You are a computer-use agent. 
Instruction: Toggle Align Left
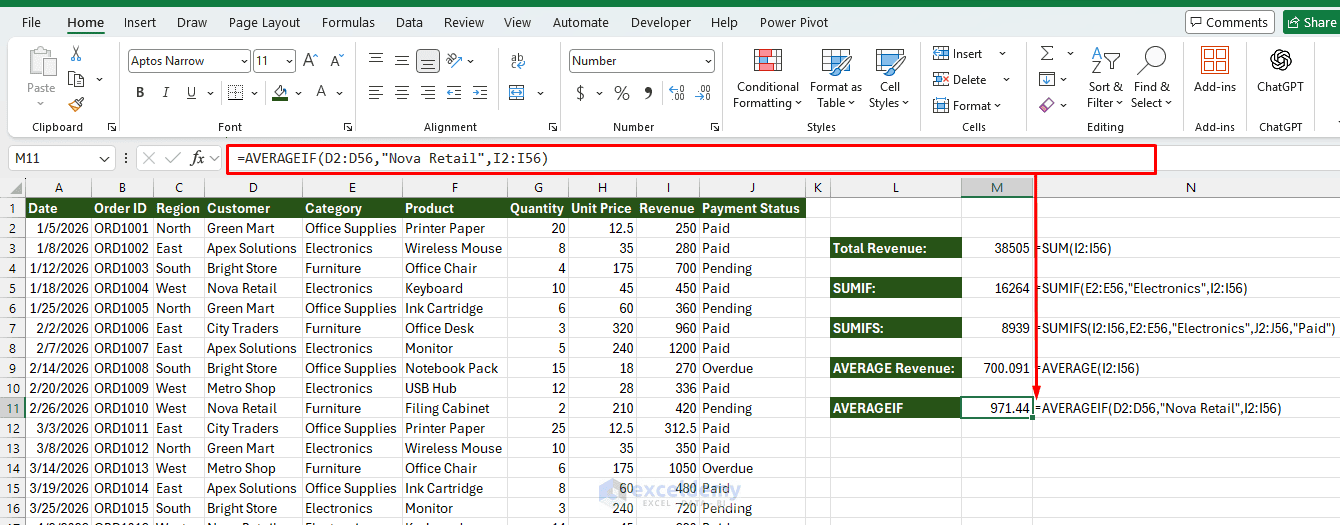pos(376,93)
